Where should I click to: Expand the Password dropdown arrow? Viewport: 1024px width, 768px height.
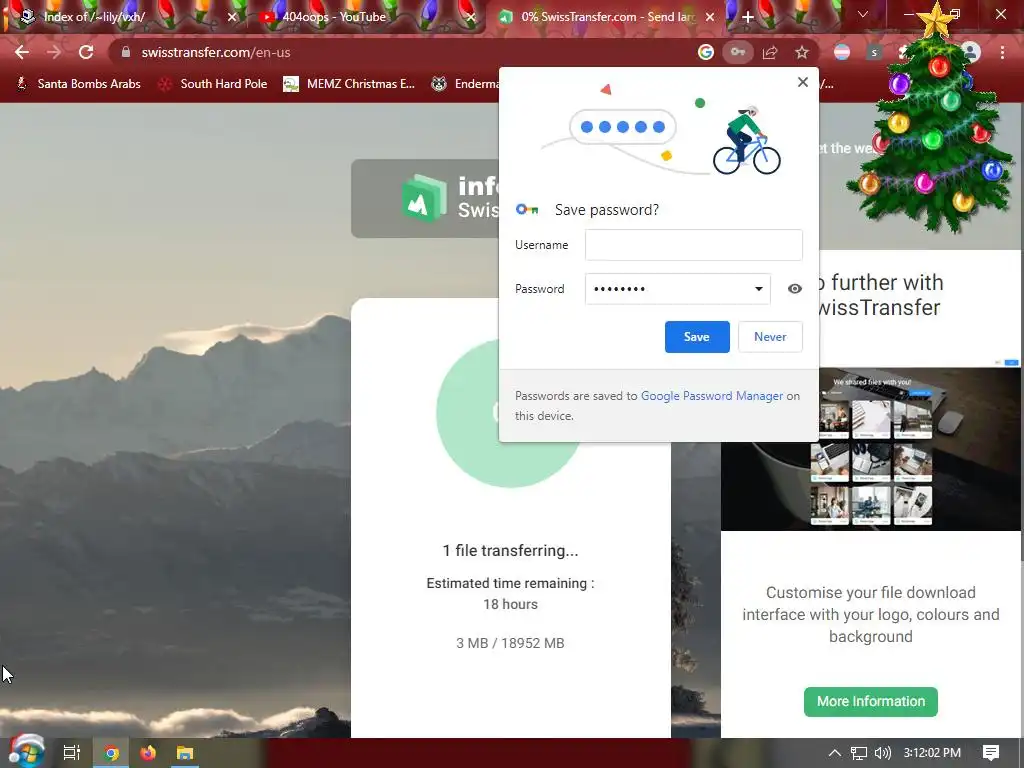(758, 289)
